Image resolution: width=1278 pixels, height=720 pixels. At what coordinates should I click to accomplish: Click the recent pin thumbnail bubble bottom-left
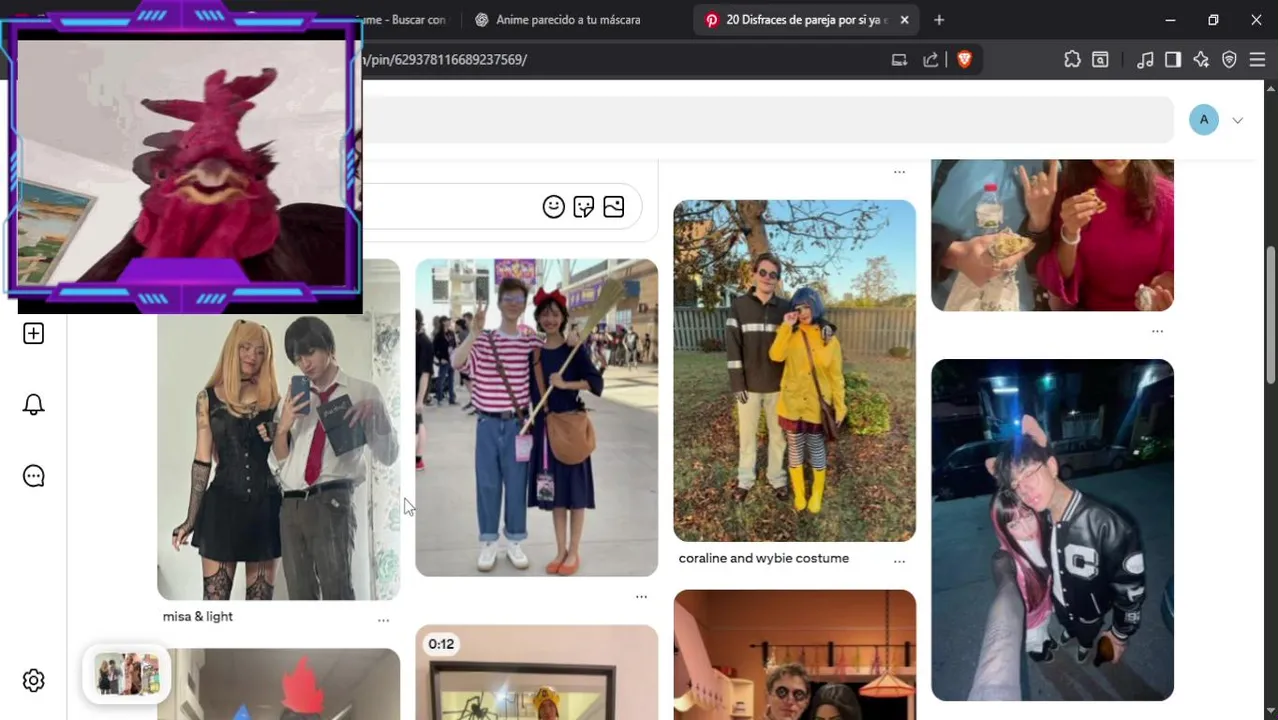(x=127, y=675)
